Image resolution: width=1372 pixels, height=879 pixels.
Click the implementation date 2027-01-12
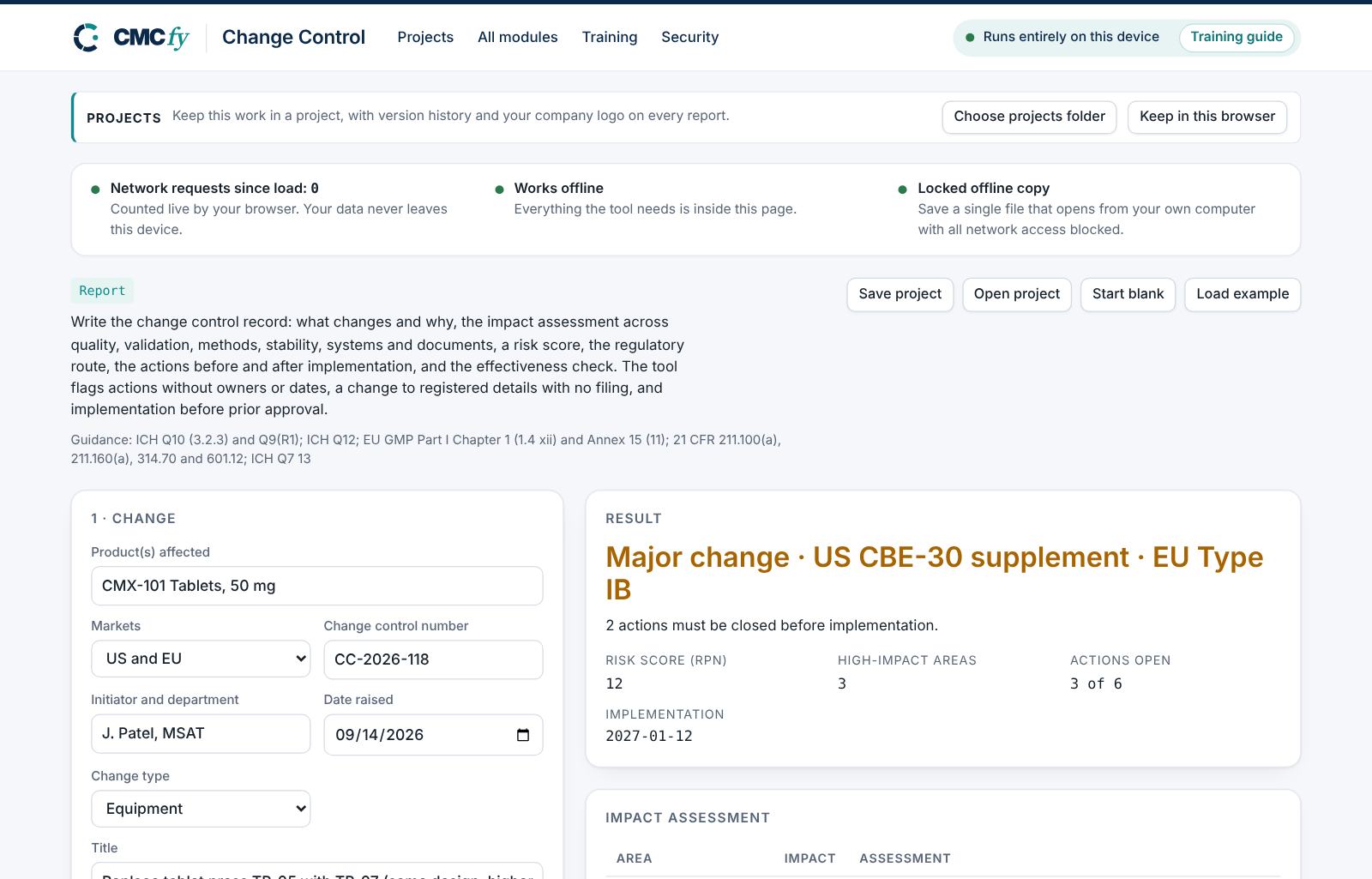(x=649, y=736)
